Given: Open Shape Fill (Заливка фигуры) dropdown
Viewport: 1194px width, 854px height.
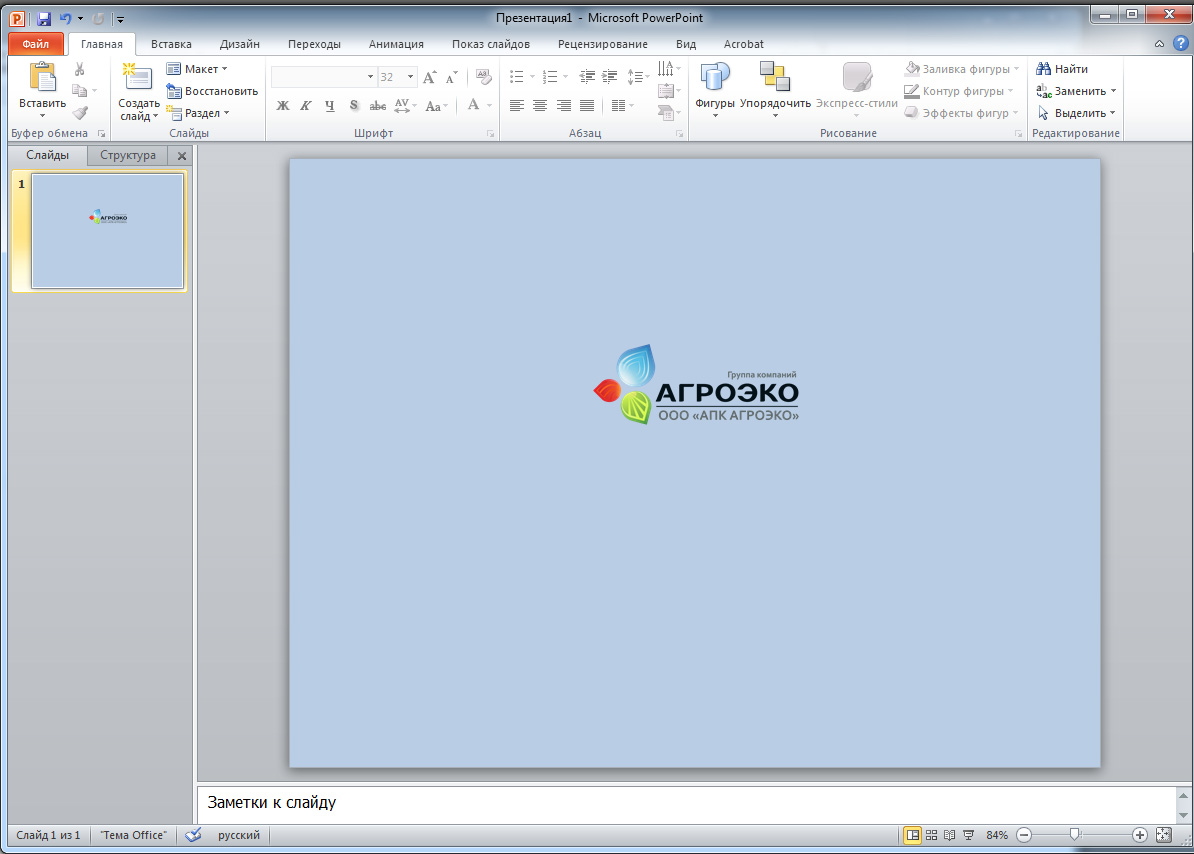Looking at the screenshot, I should coord(962,69).
